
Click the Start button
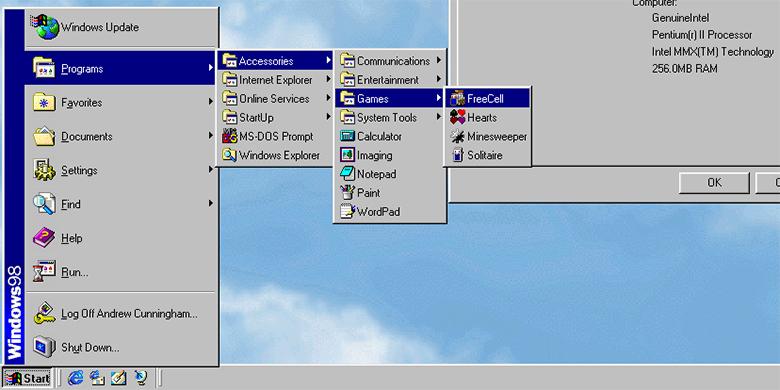(27, 378)
